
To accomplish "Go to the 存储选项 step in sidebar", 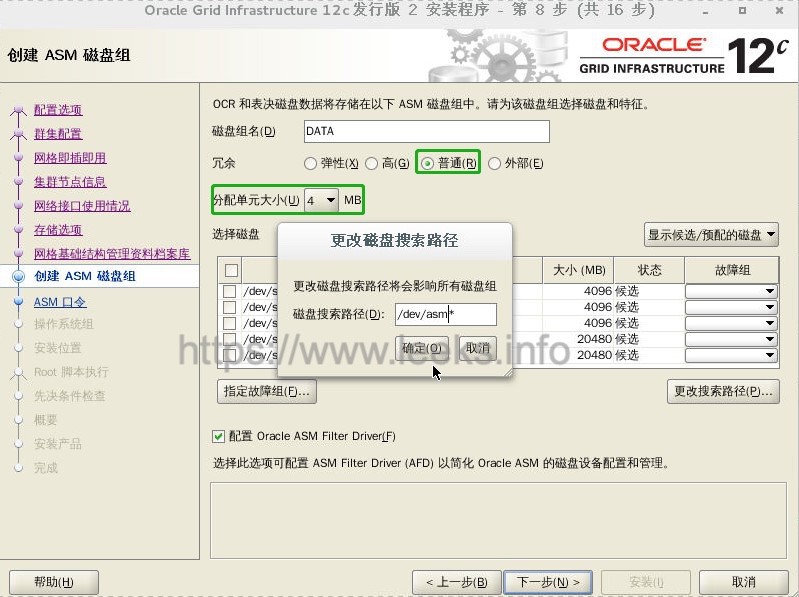I will pos(58,230).
